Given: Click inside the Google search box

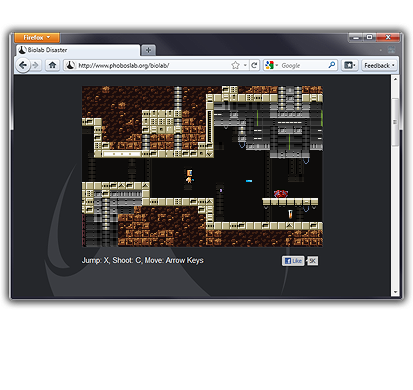Looking at the screenshot, I should click(x=303, y=65).
